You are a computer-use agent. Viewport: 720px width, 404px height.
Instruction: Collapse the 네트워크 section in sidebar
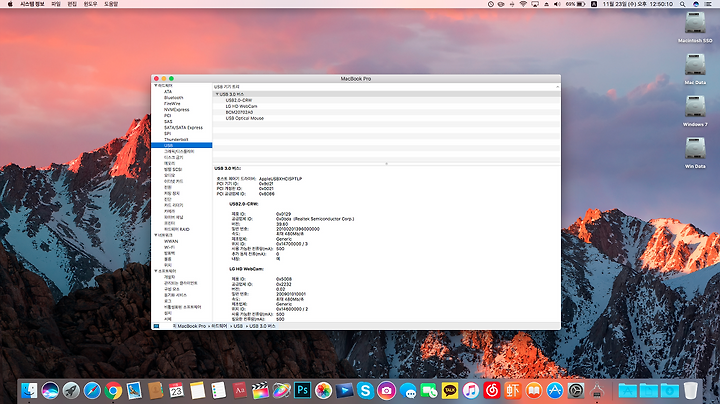[x=156, y=235]
